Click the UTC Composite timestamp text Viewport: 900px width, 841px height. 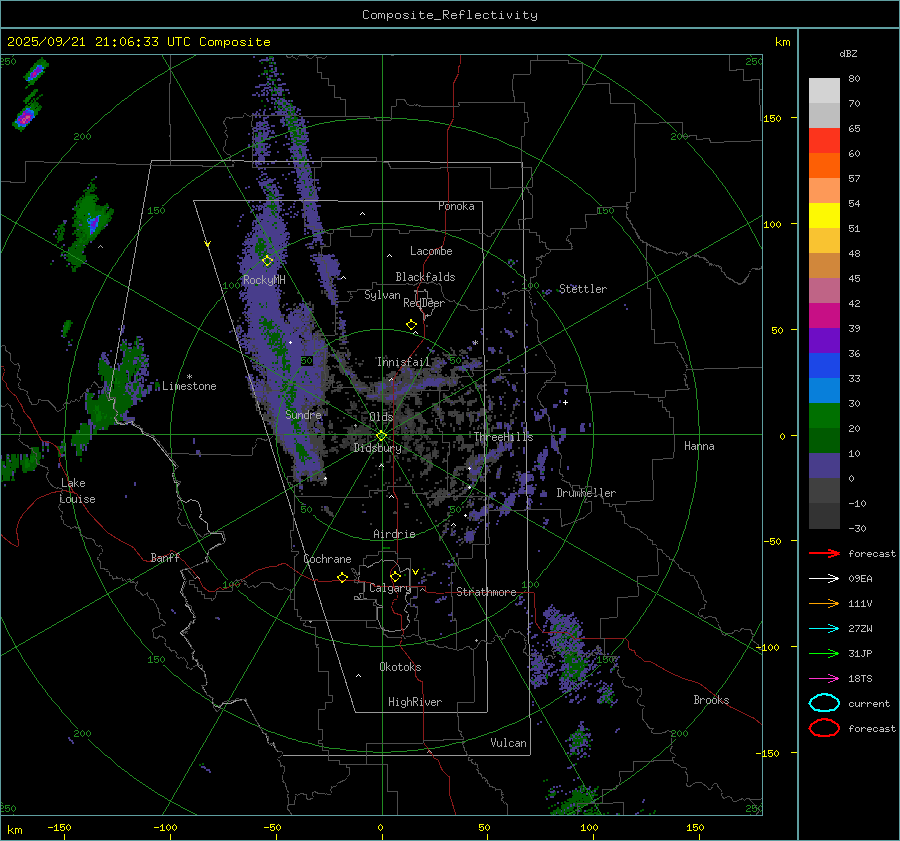(x=138, y=42)
